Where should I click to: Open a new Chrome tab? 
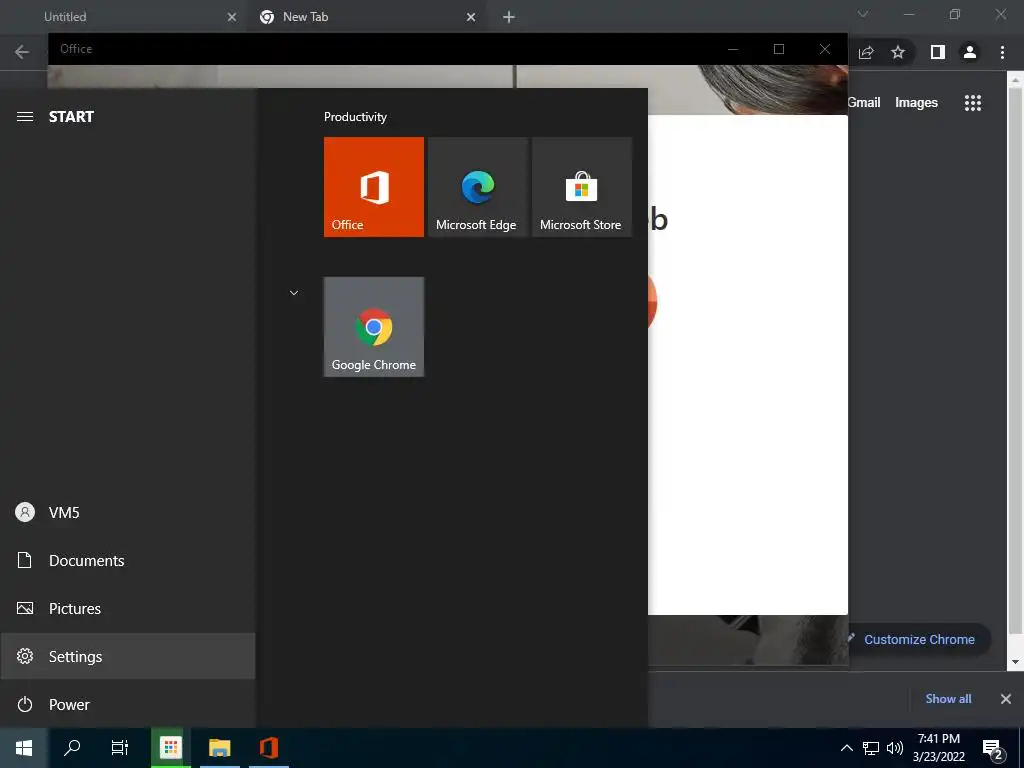coord(509,17)
